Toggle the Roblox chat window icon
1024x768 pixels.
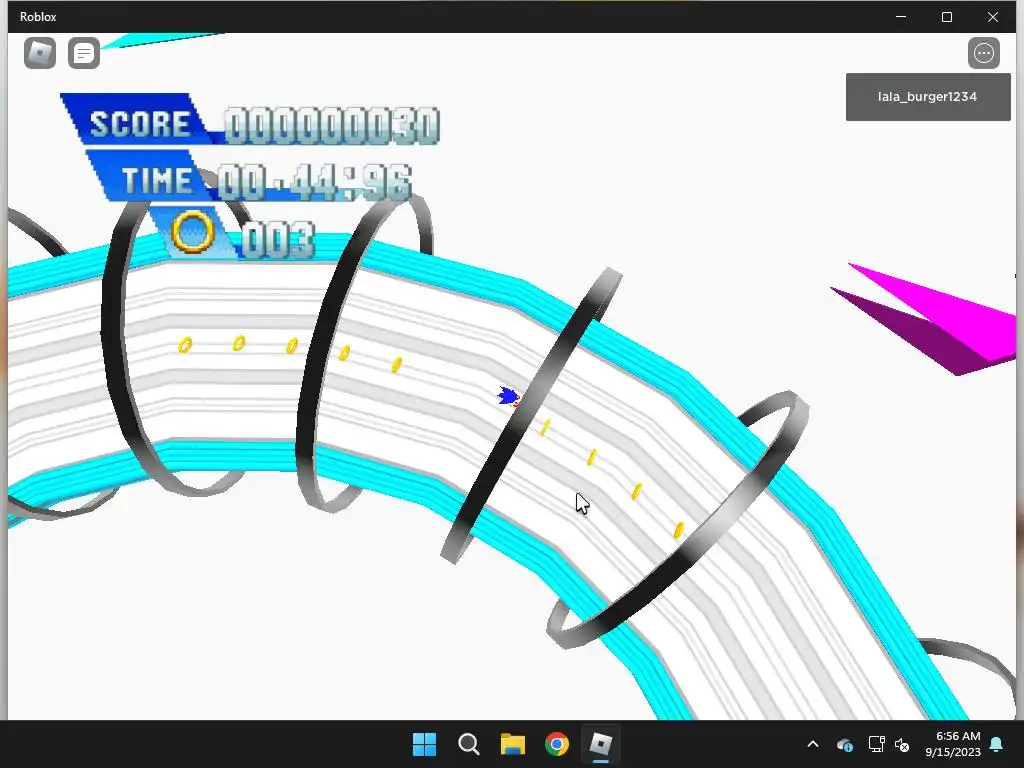pos(84,53)
